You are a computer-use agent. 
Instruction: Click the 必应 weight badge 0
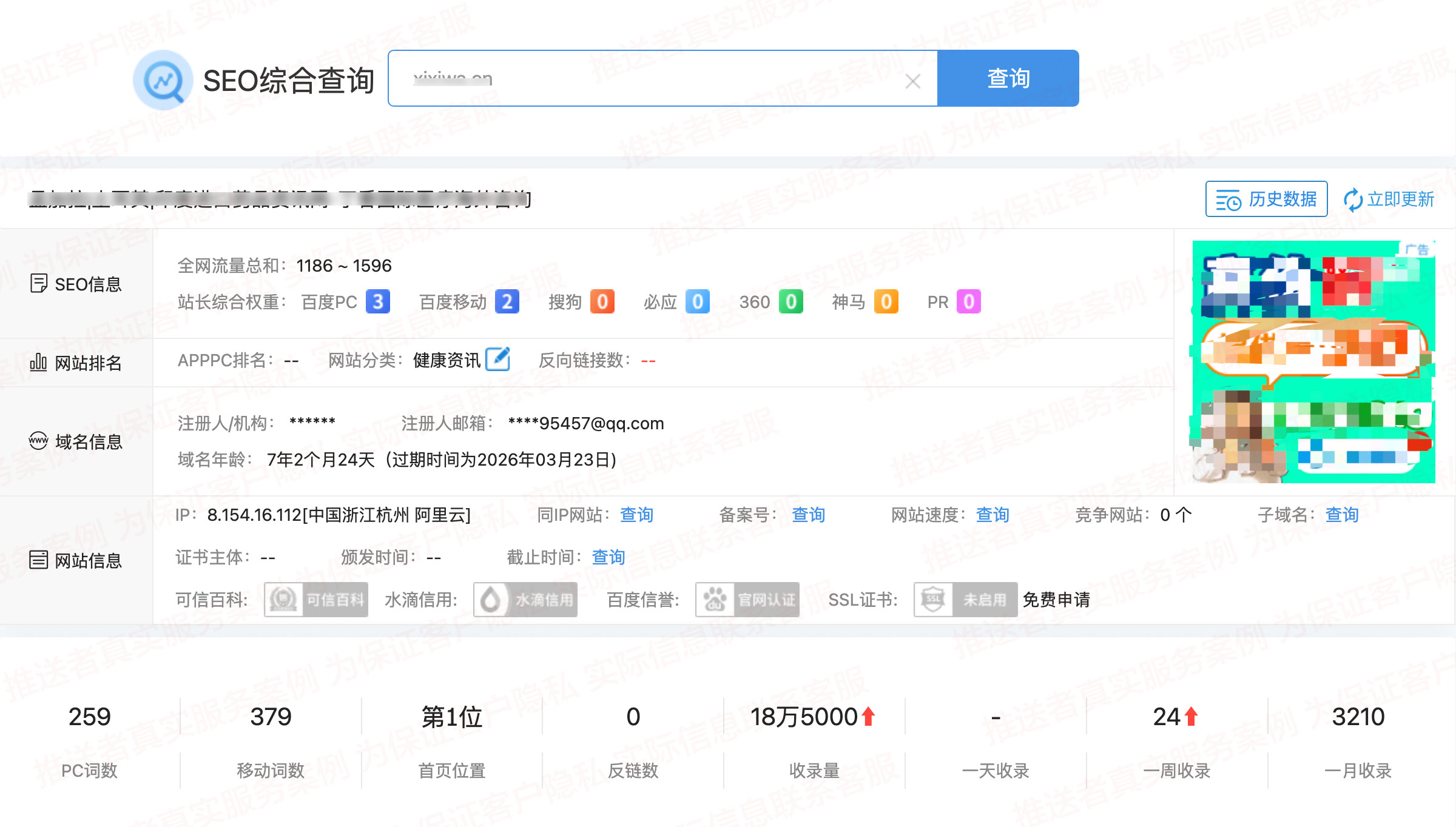[697, 301]
